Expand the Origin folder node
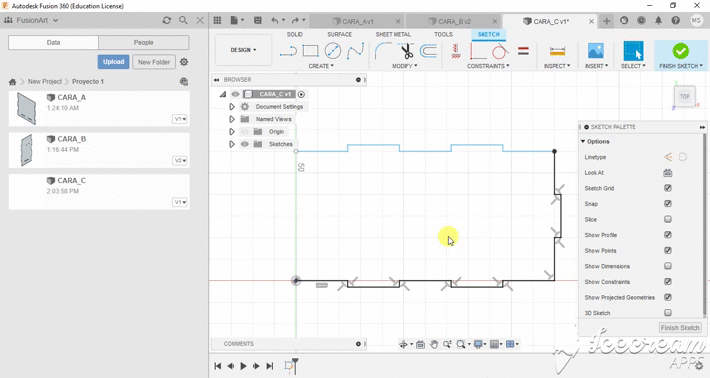 (x=232, y=132)
